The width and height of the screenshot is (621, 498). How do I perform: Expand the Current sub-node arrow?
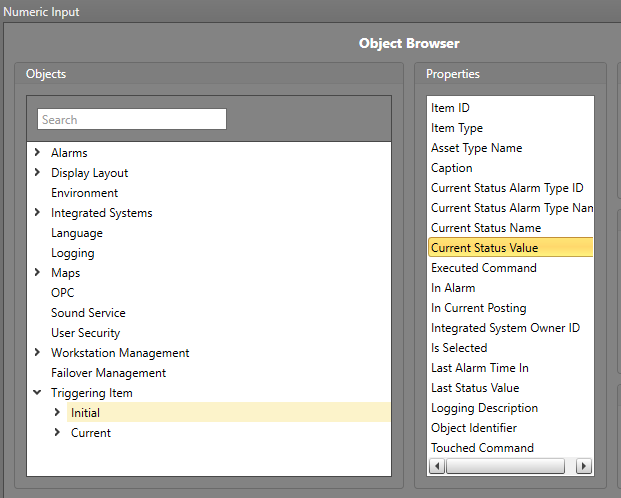coord(57,433)
